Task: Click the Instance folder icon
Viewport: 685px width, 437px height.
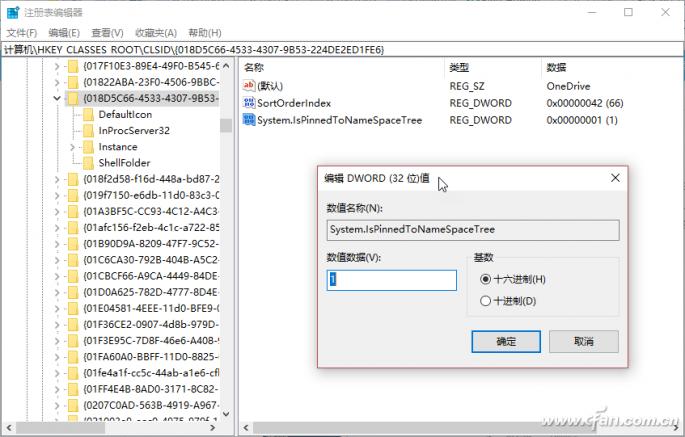Action: click(88, 147)
